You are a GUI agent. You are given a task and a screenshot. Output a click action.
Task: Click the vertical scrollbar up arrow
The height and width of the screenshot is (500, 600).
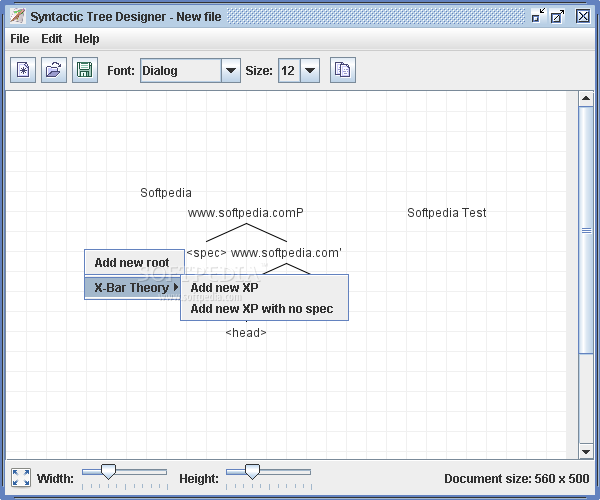tap(585, 99)
